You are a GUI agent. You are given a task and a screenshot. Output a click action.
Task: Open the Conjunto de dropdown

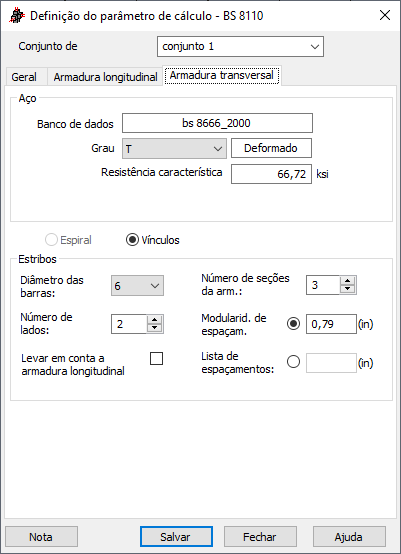240,46
